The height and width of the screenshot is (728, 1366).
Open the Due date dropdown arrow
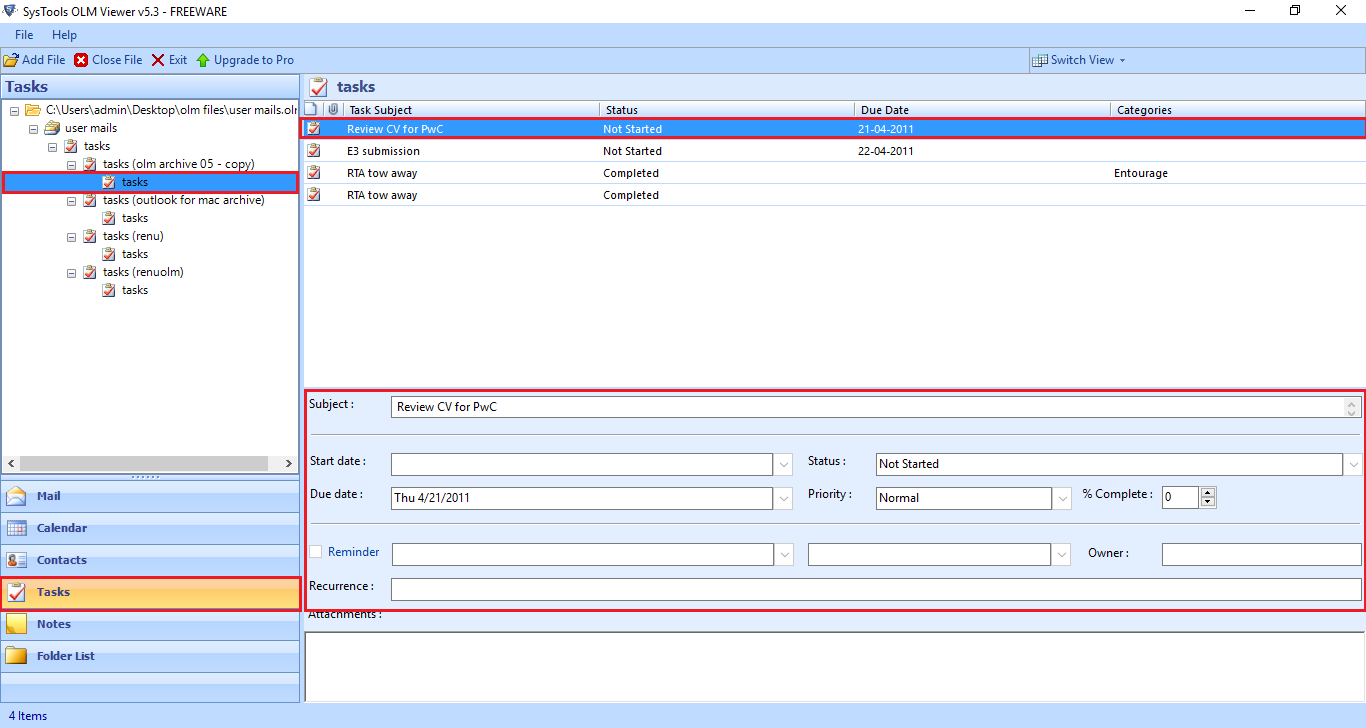click(784, 498)
